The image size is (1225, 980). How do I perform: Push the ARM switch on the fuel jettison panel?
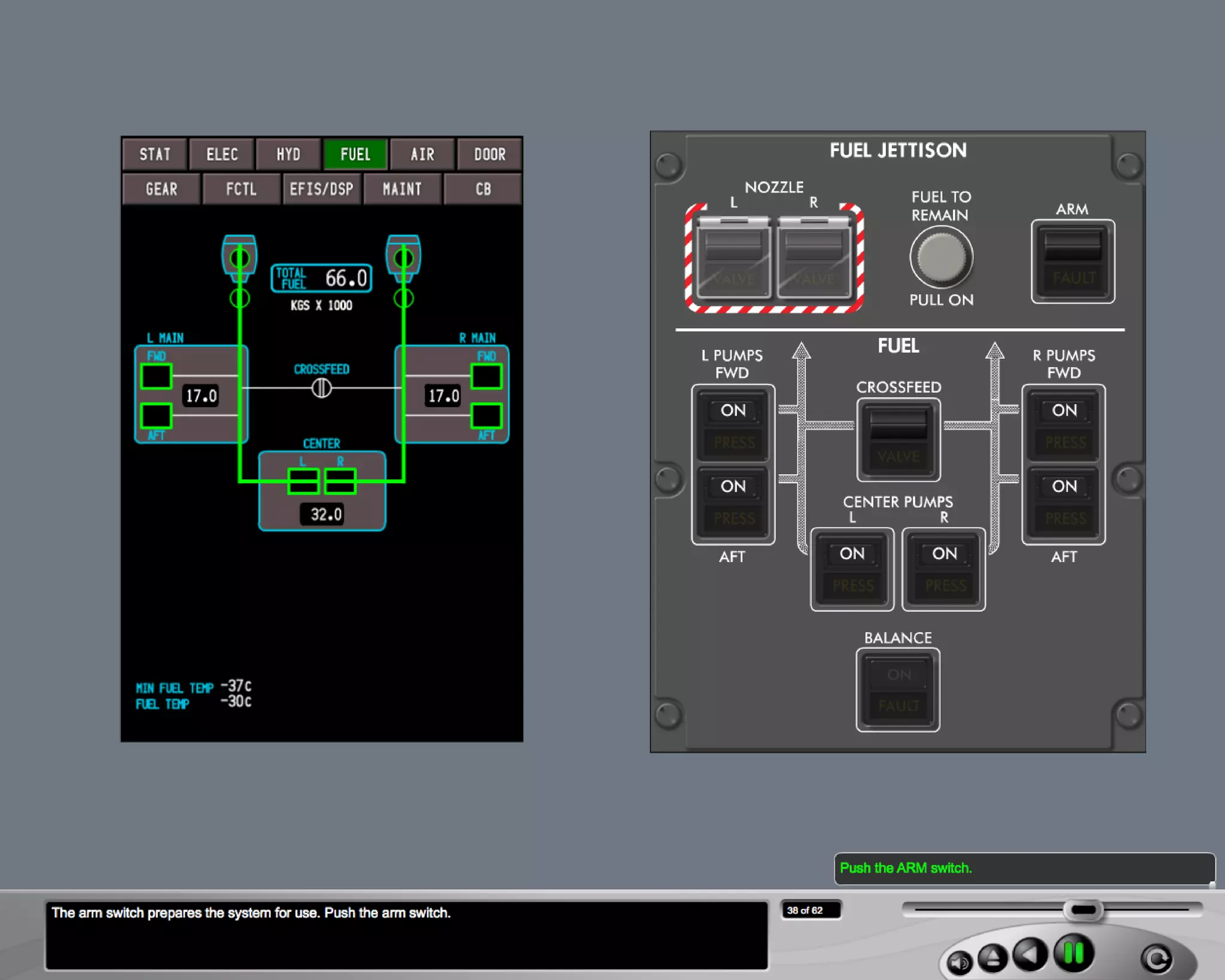1072,261
